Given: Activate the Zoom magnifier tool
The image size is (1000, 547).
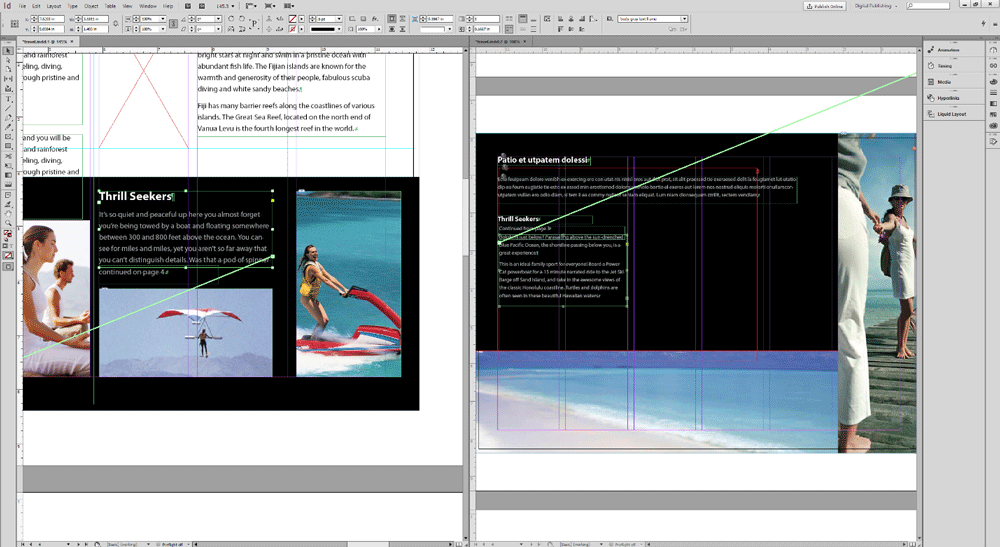Looking at the screenshot, I should [x=8, y=222].
